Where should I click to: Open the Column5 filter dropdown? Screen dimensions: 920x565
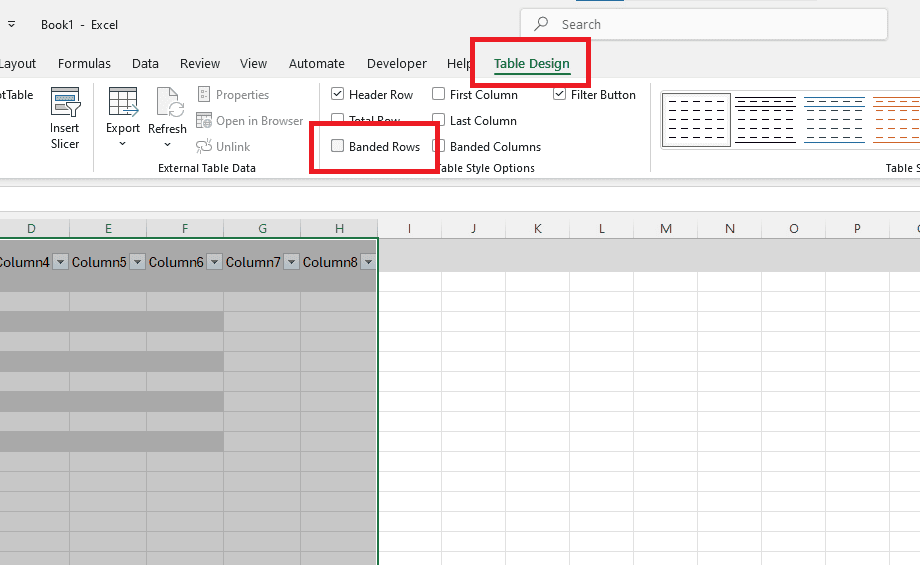[137, 262]
